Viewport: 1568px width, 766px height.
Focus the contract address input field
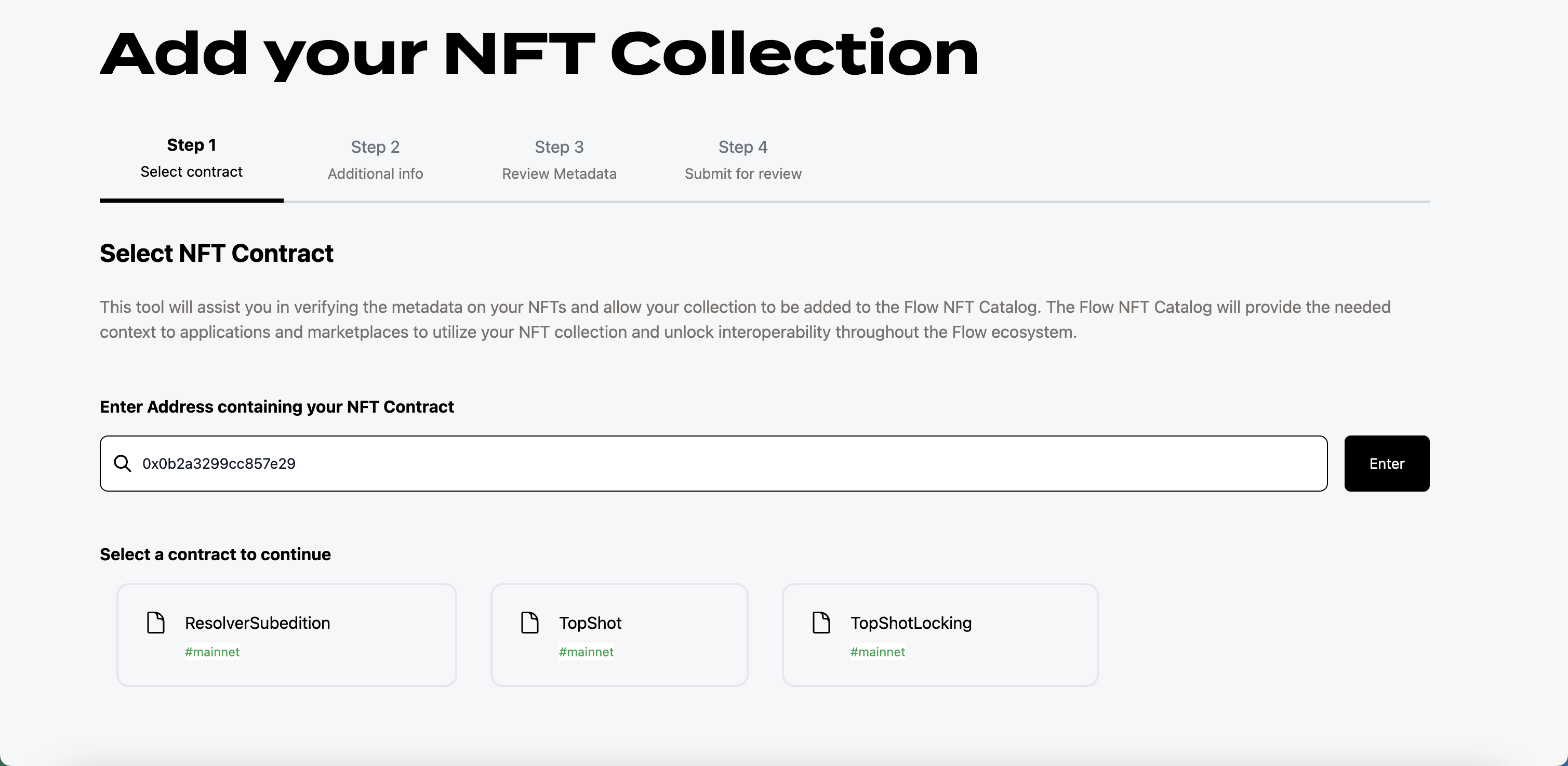click(x=713, y=464)
